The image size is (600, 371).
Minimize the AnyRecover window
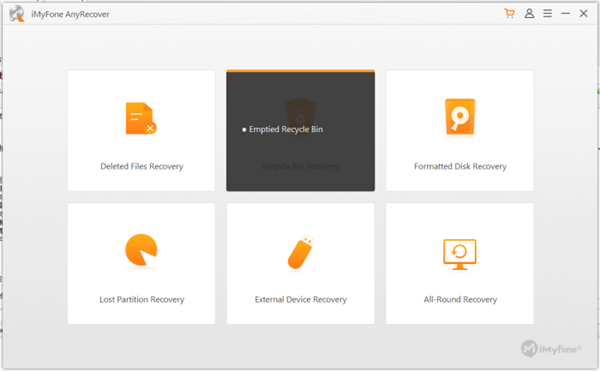coord(566,14)
